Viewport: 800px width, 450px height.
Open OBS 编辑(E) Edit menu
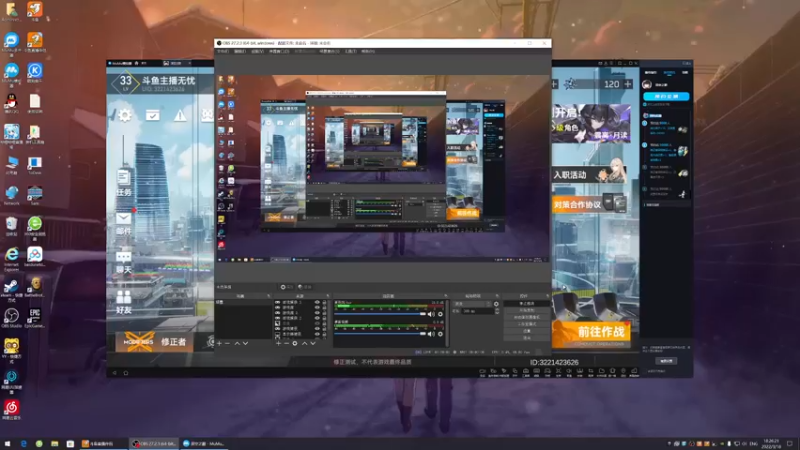click(x=240, y=52)
